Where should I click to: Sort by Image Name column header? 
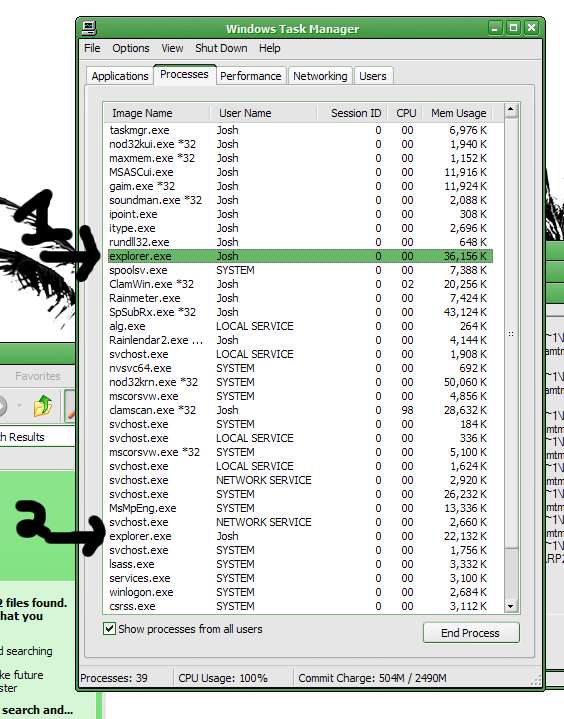[157, 113]
